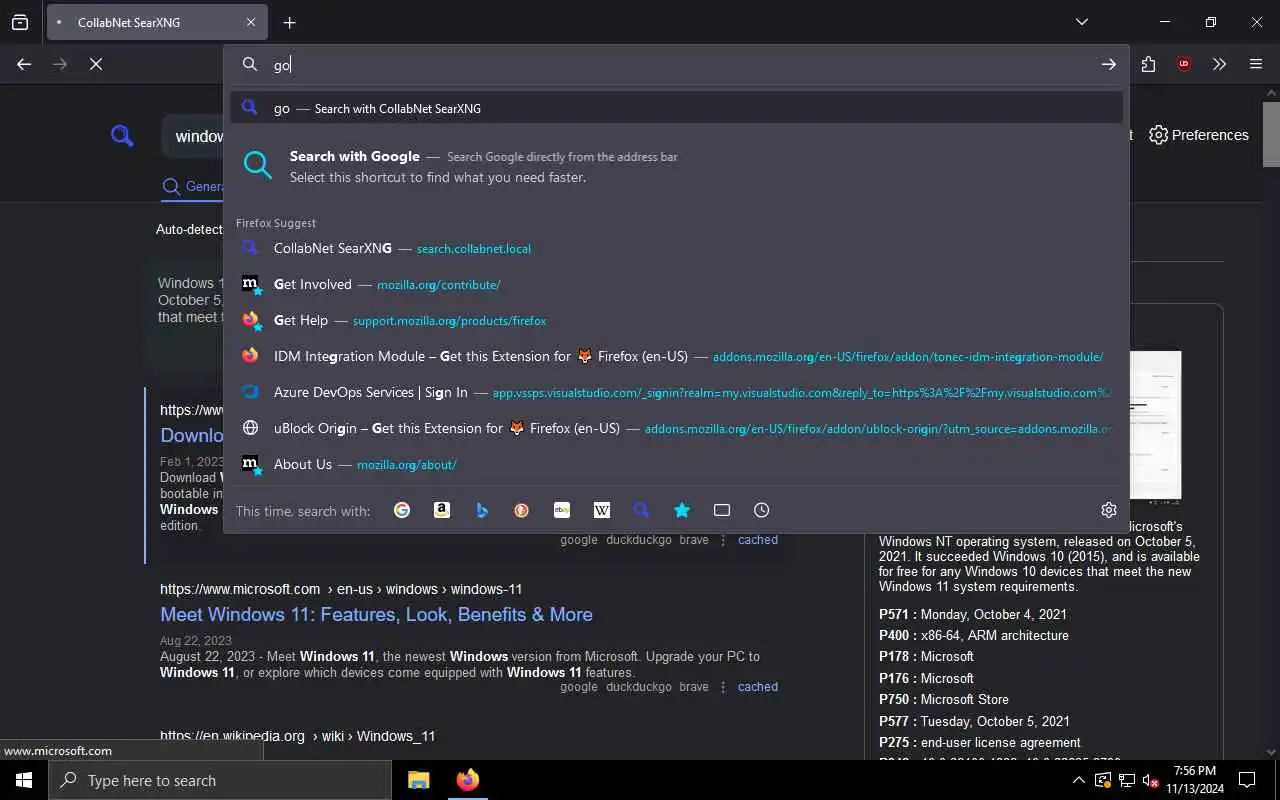The image size is (1280, 800).
Task: Search this time with Bing
Action: point(482,510)
